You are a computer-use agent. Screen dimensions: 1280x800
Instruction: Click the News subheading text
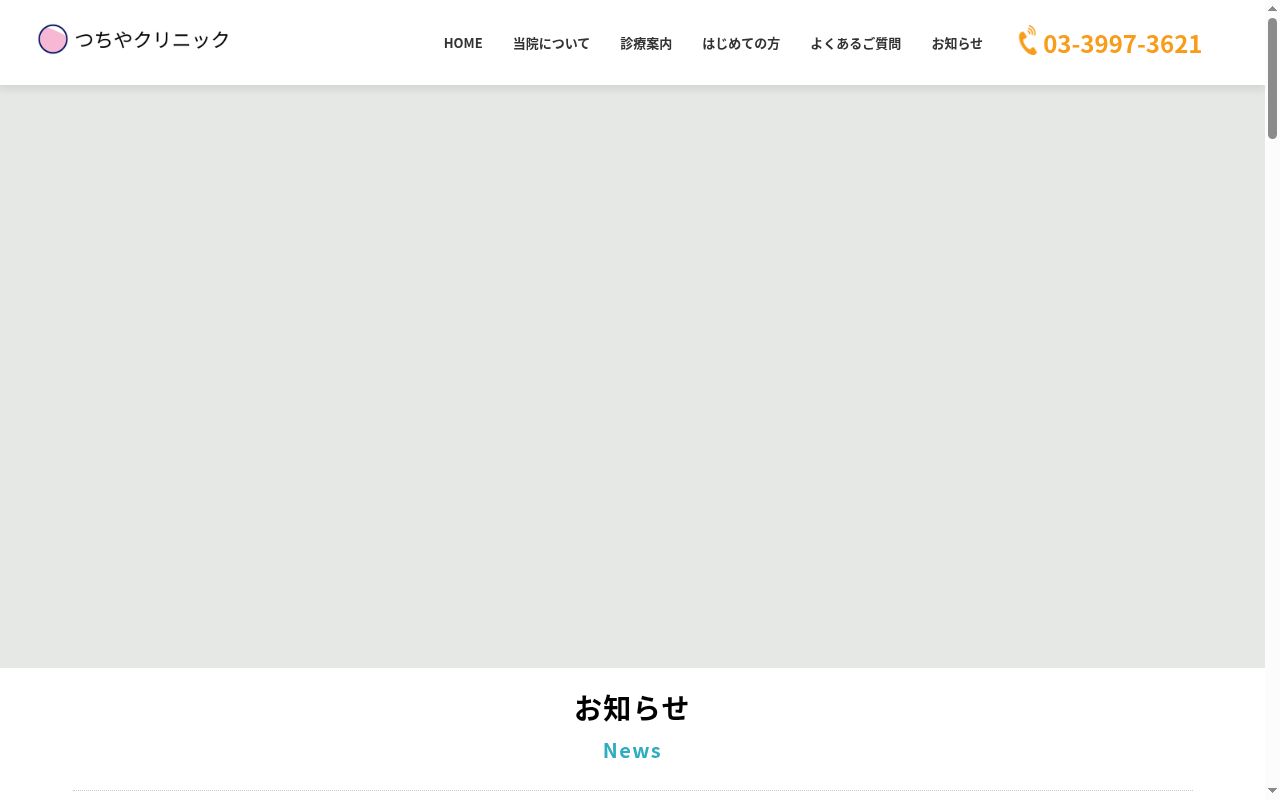(x=632, y=751)
